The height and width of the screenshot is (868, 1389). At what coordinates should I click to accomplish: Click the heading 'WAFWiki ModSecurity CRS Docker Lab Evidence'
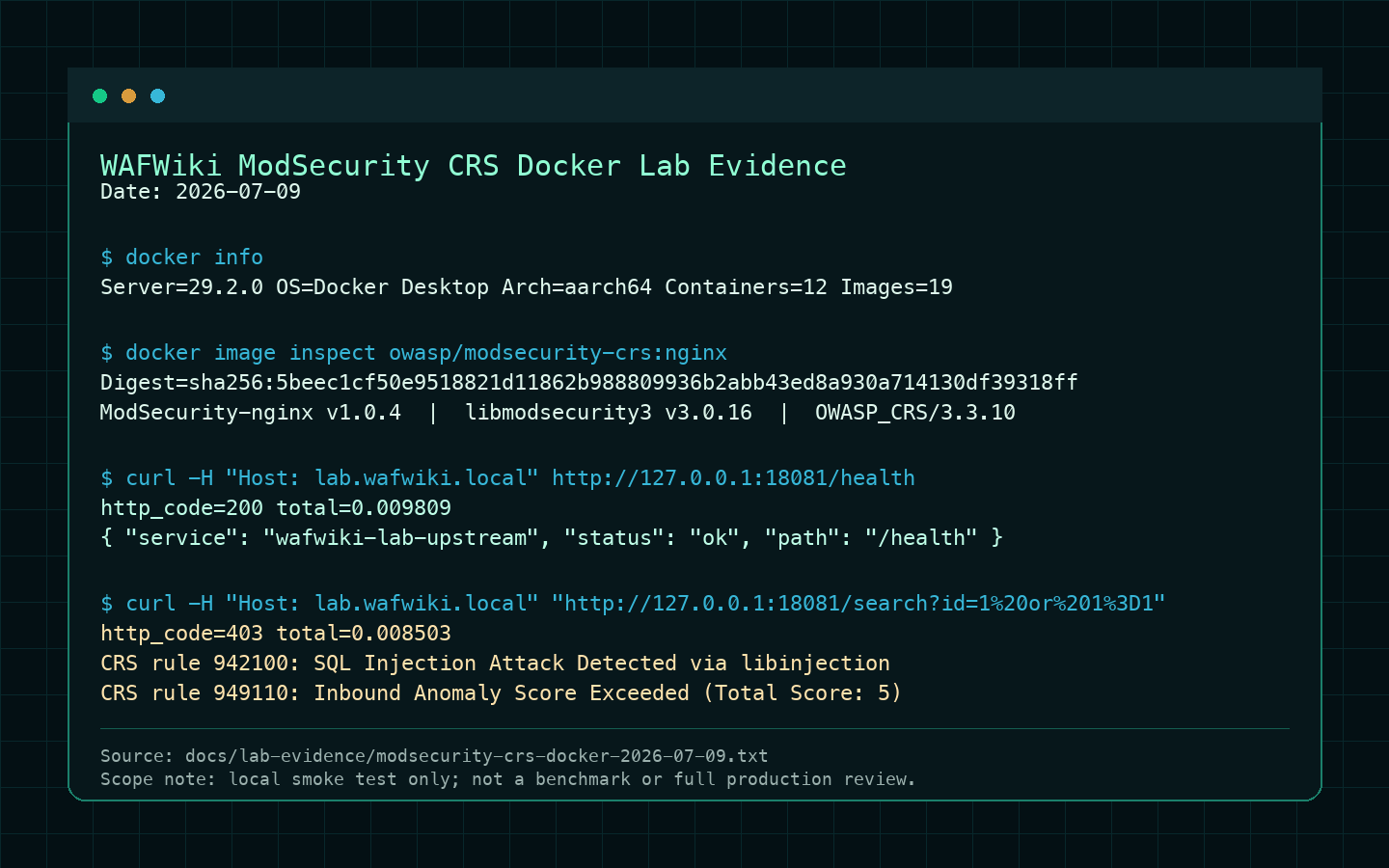tap(474, 166)
